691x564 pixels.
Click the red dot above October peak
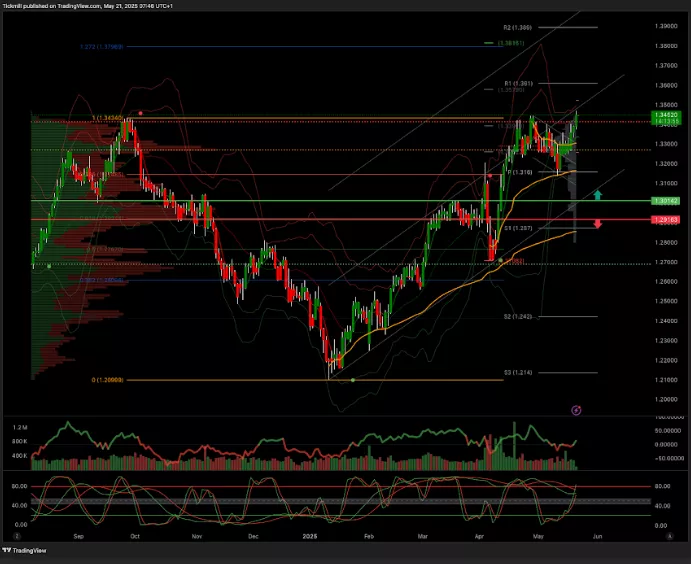click(x=140, y=113)
